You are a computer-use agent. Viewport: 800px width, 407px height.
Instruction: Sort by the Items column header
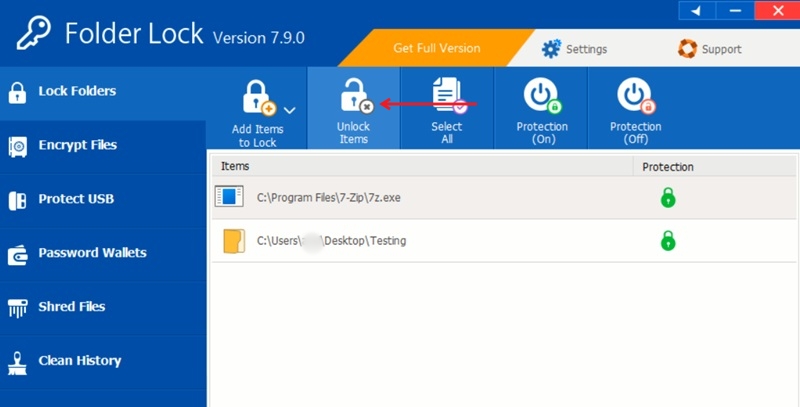422,166
